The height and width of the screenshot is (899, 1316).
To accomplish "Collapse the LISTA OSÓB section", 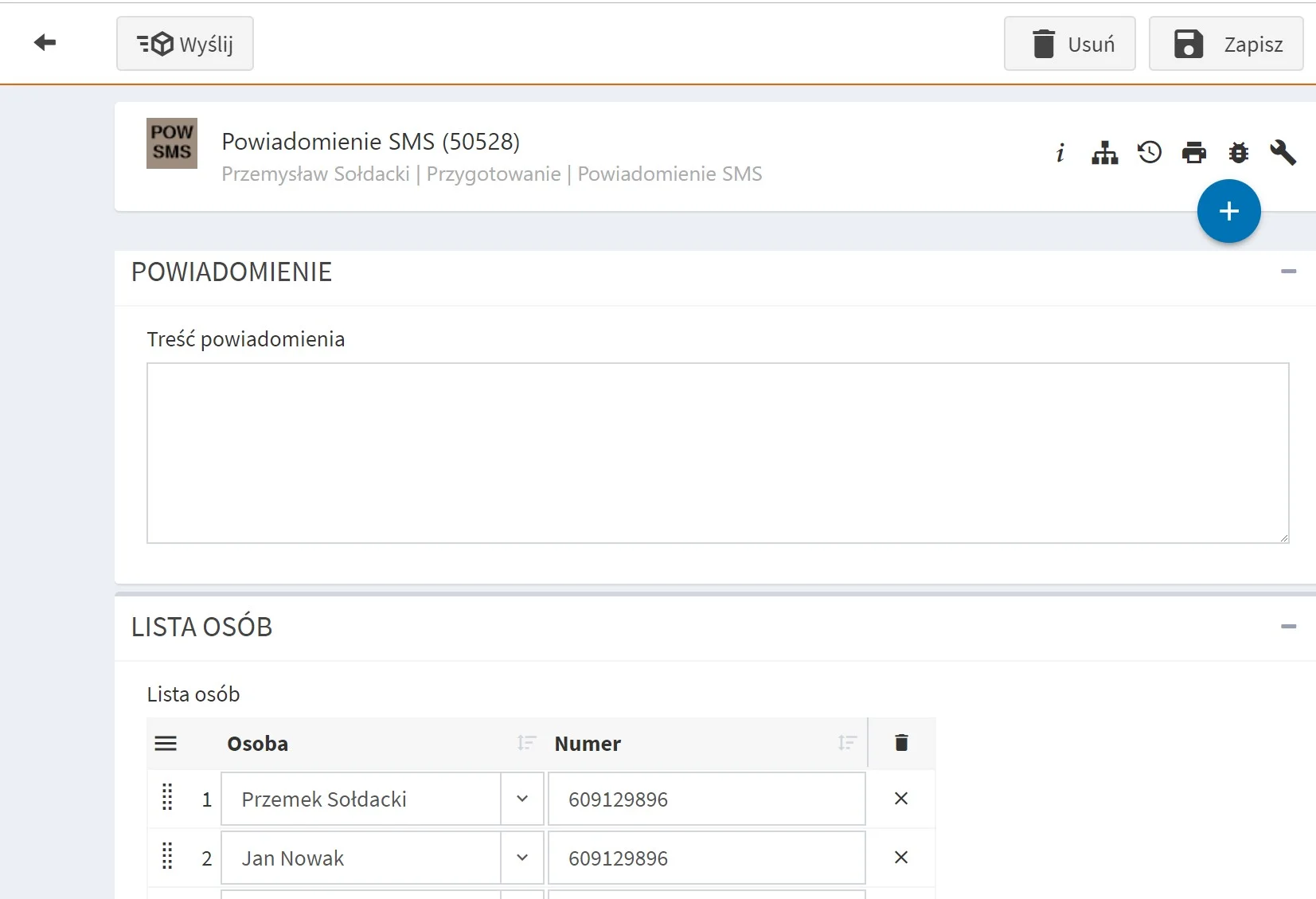I will (1288, 627).
